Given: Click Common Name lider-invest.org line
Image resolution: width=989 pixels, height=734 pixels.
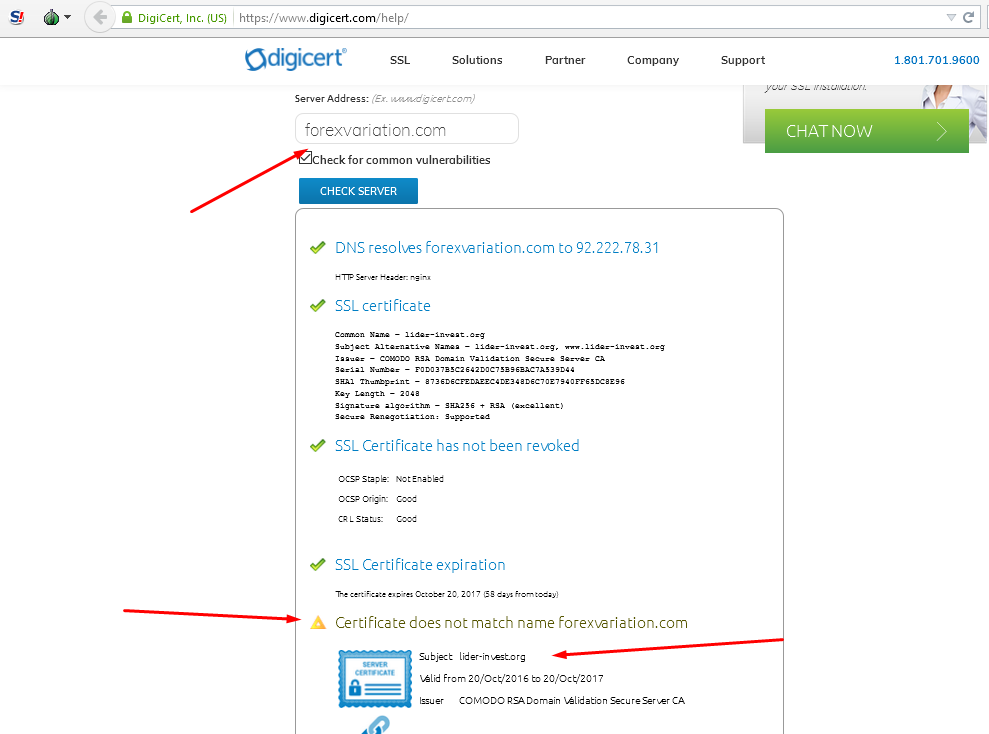Looking at the screenshot, I should click(410, 335).
